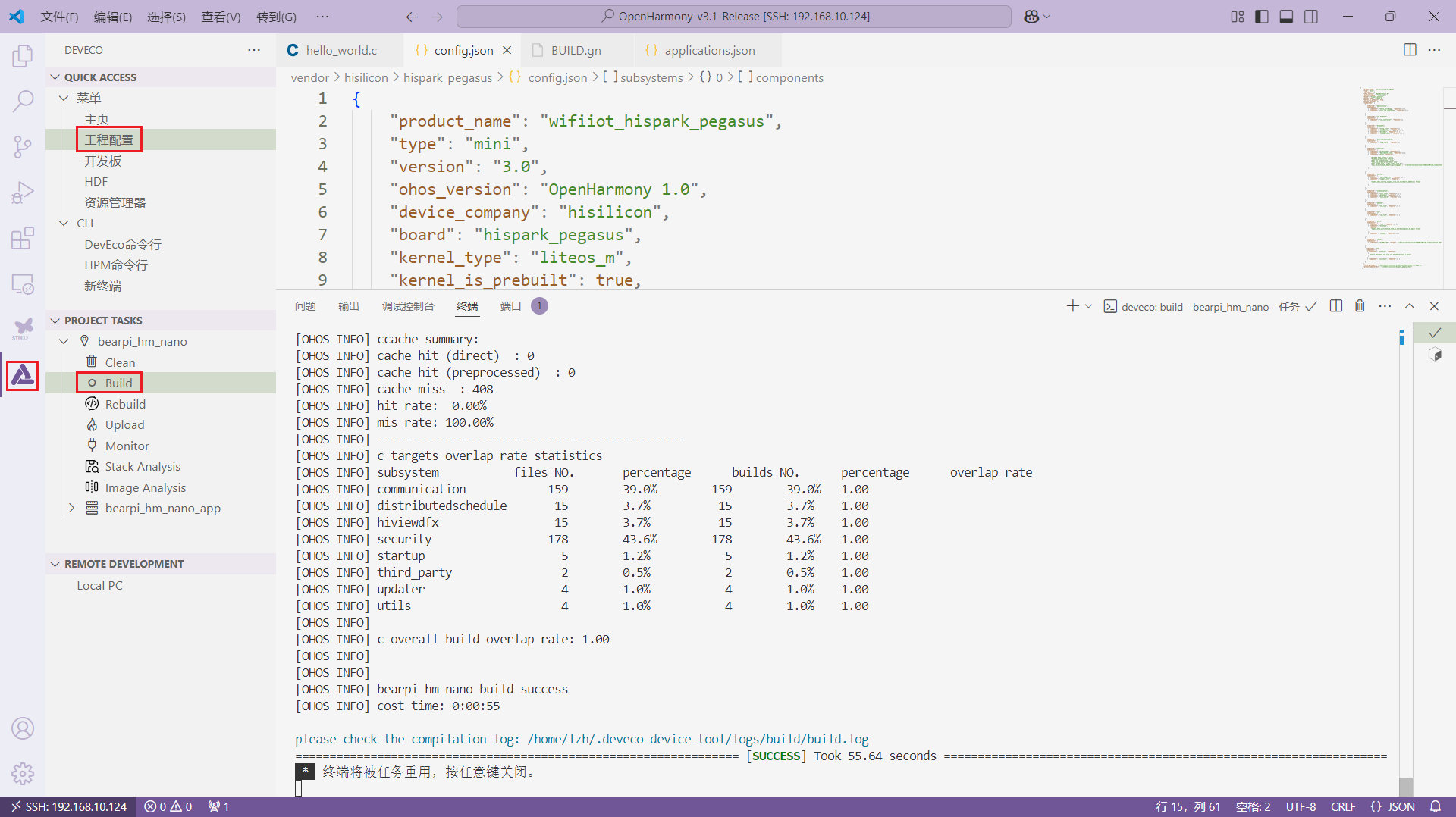Open editor more actions ellipsis

tap(1435, 50)
